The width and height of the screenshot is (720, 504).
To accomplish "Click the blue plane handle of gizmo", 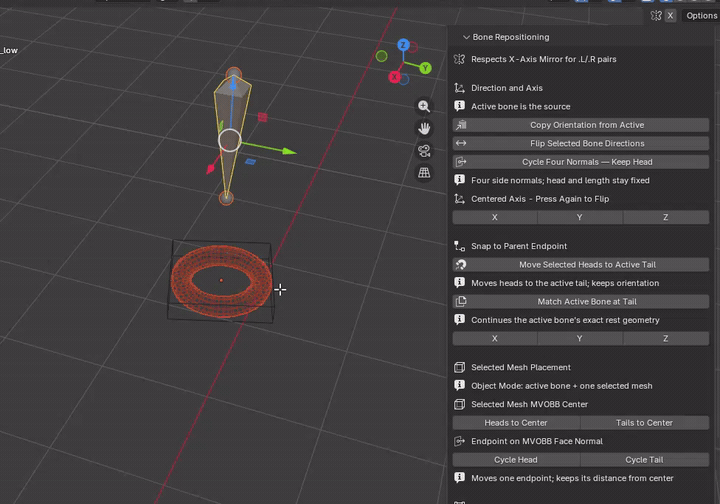I will point(250,162).
